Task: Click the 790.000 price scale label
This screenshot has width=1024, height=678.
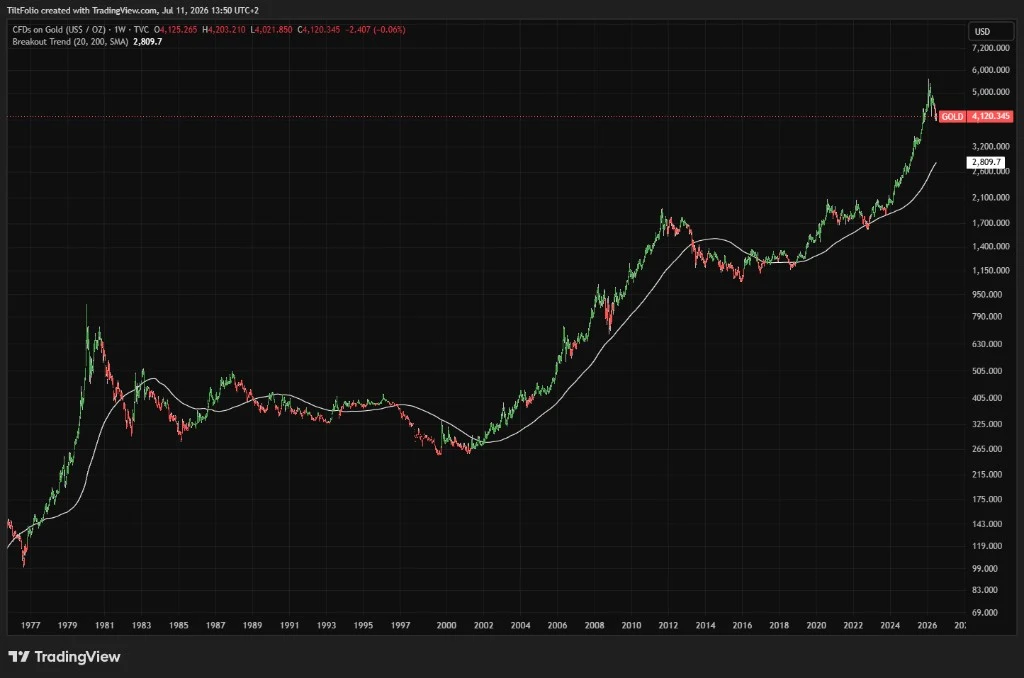Action: pos(987,316)
